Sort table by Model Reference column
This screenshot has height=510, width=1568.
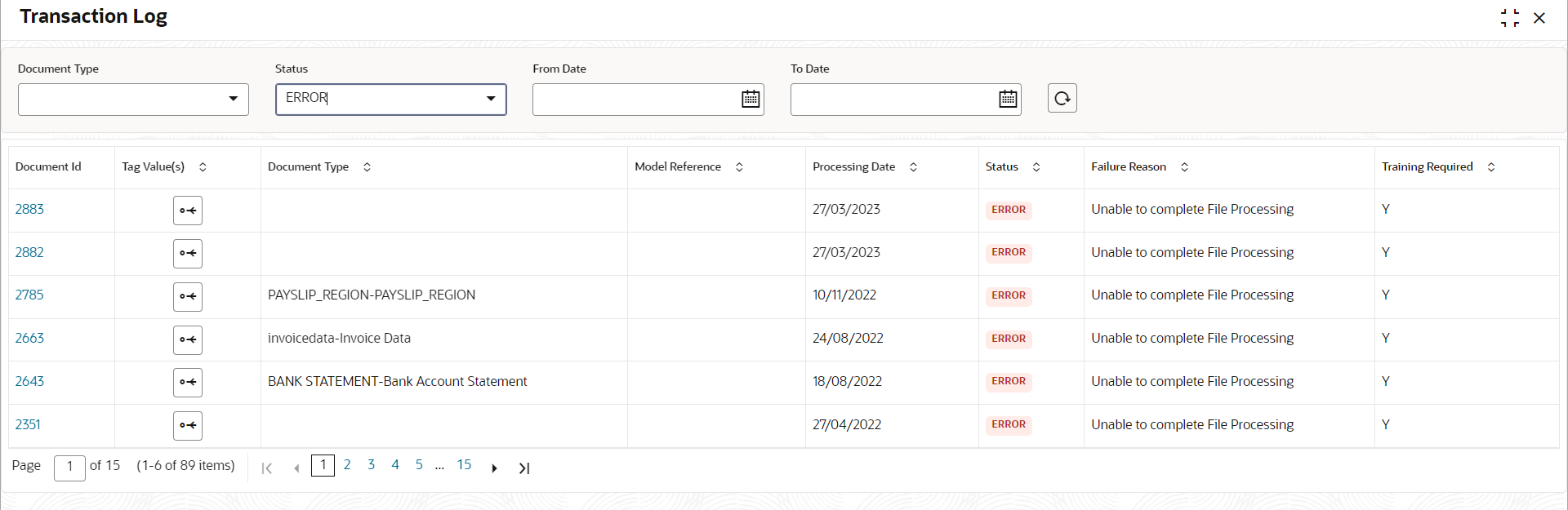pos(739,166)
